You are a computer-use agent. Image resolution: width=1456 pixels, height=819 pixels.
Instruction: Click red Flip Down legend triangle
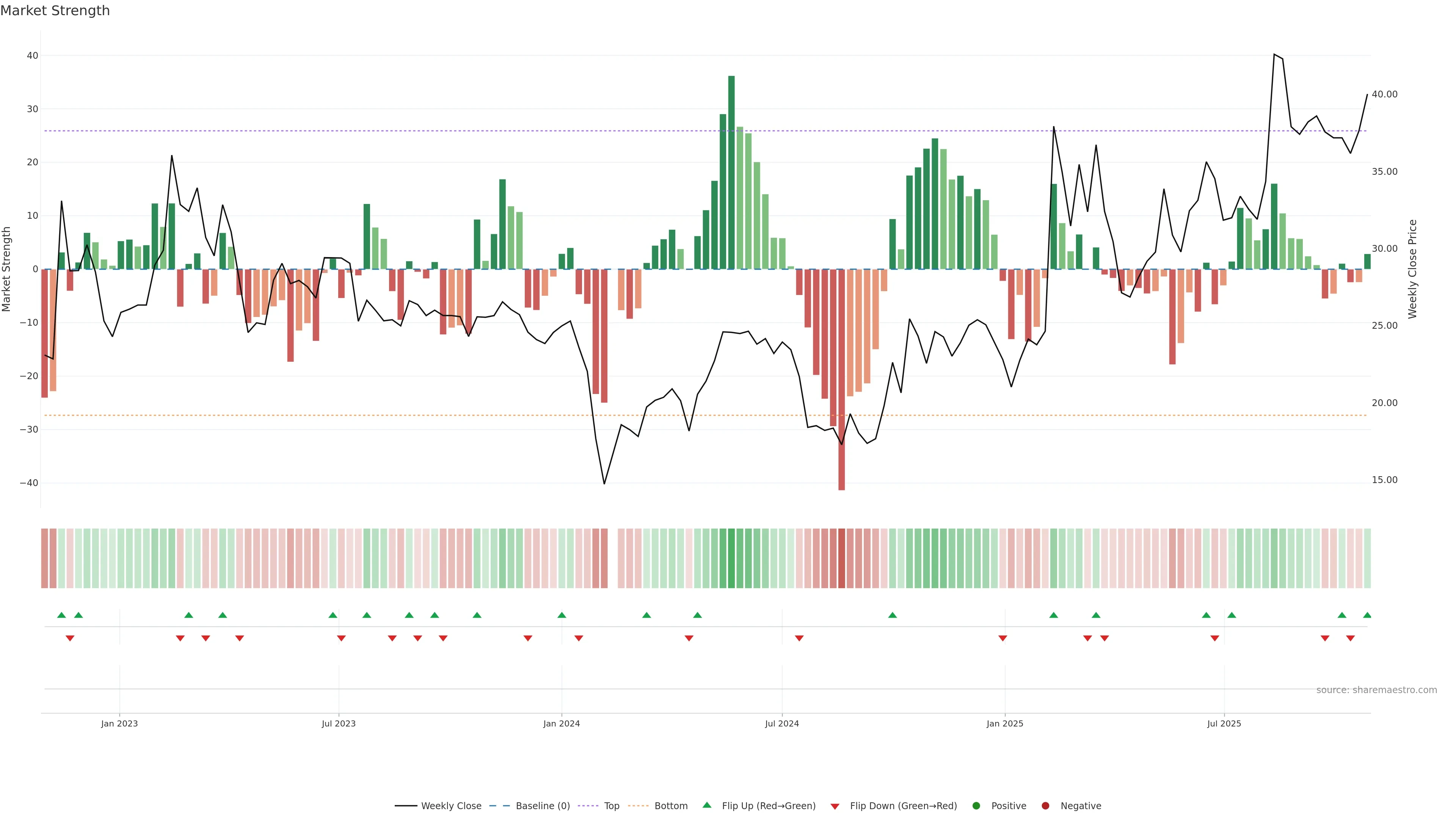835,806
